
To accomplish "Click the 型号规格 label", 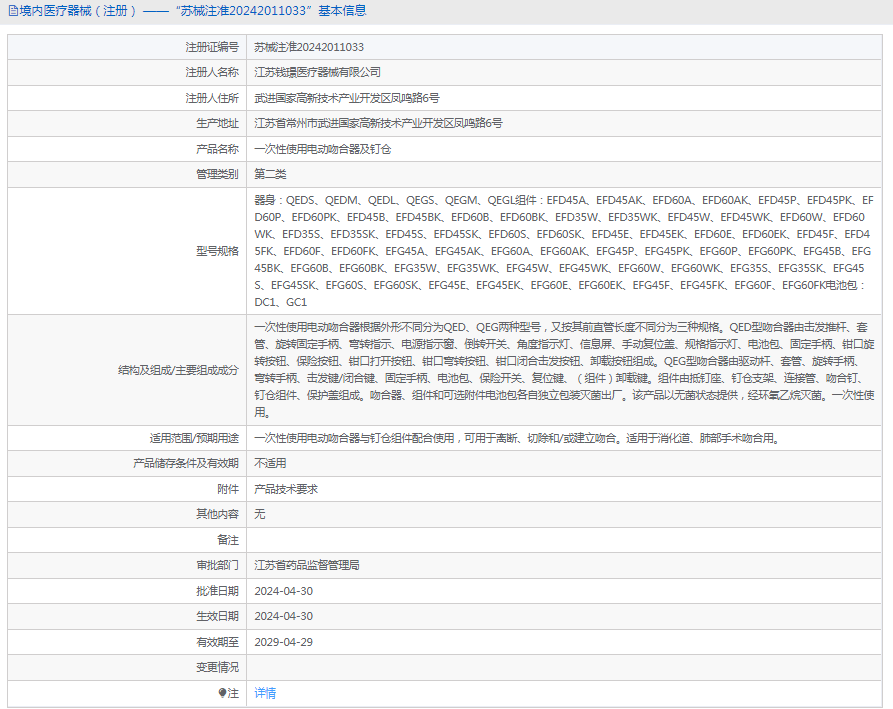I will (x=217, y=251).
